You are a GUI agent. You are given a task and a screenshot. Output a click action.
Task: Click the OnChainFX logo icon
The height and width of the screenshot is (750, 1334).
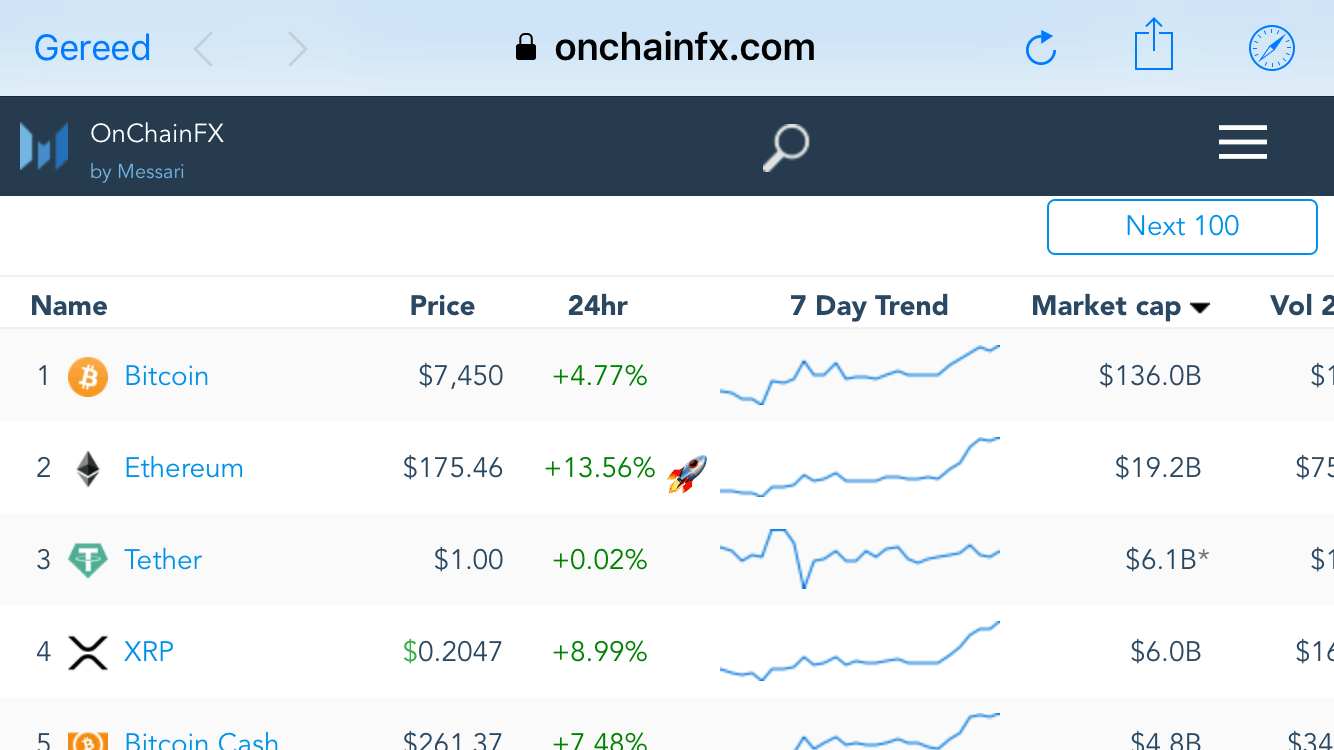coord(44,146)
